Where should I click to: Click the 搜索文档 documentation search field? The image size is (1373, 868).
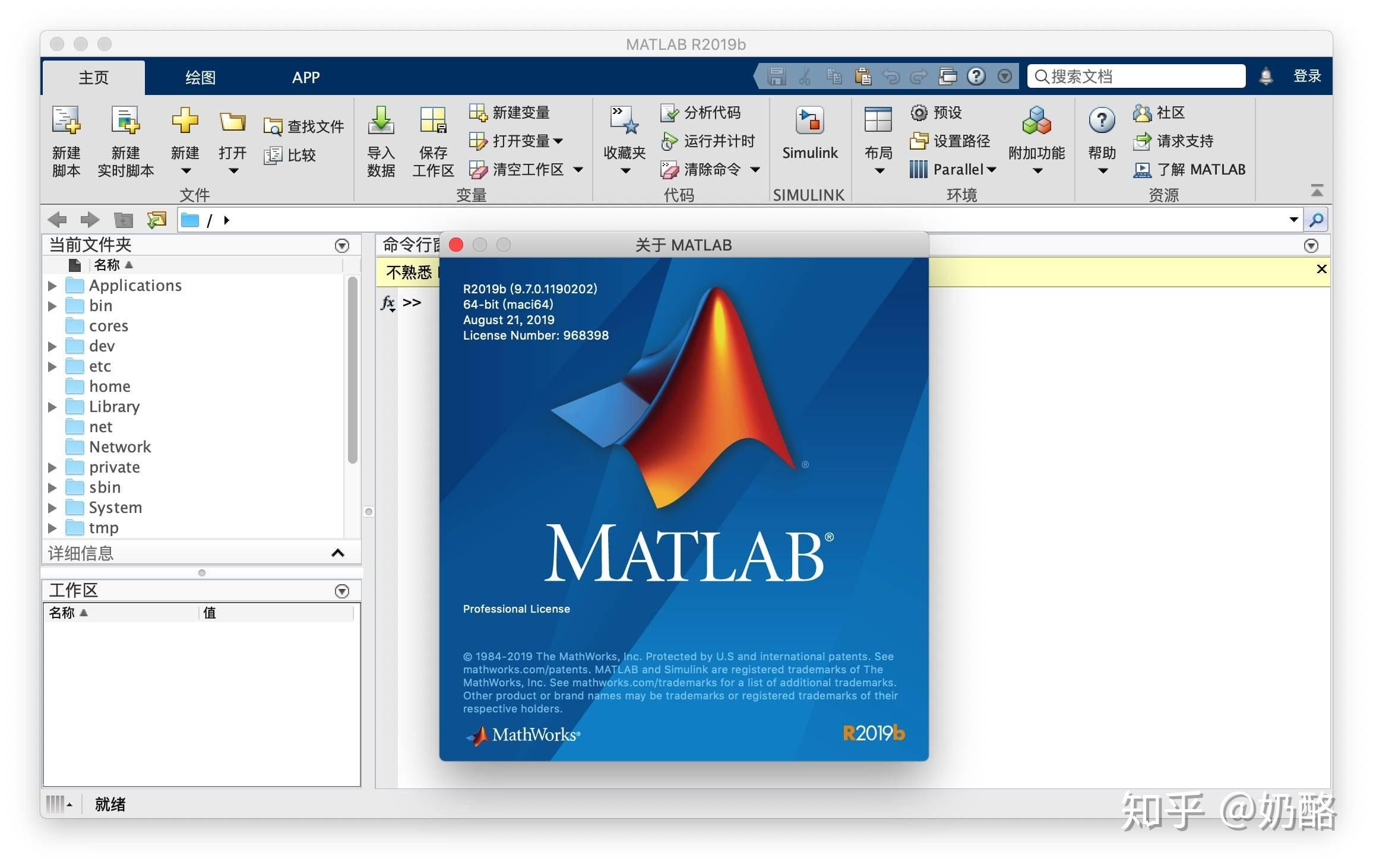tap(1135, 76)
